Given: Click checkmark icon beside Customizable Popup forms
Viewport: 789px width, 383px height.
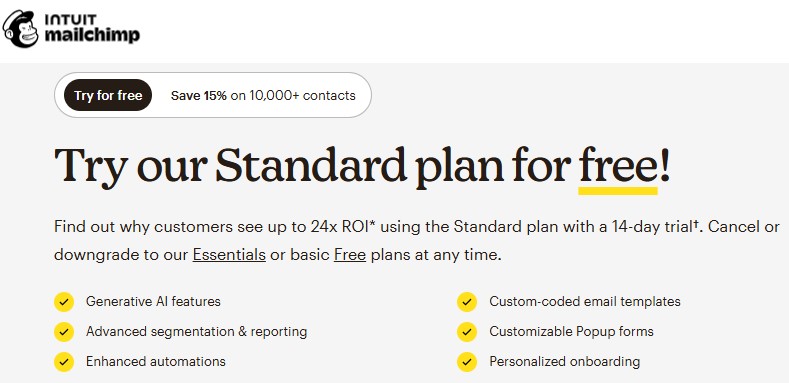Looking at the screenshot, I should (467, 332).
